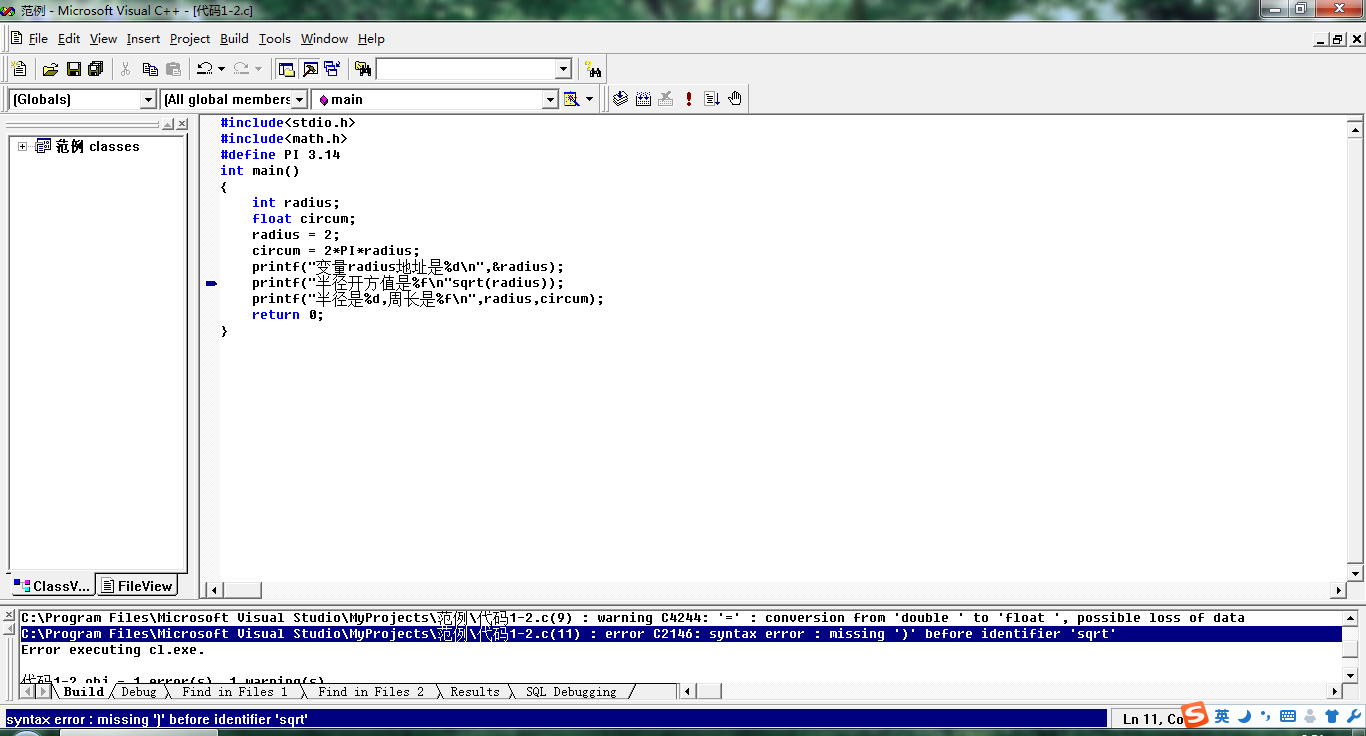The height and width of the screenshot is (736, 1366).
Task: Expand the 范例 classes tree node
Action: coord(22,146)
